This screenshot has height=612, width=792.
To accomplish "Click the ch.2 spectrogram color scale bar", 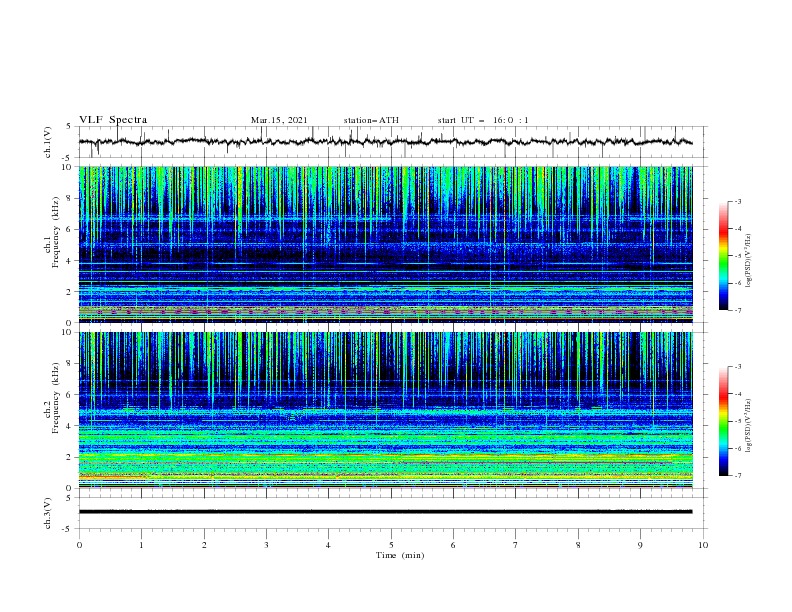I will (x=723, y=421).
